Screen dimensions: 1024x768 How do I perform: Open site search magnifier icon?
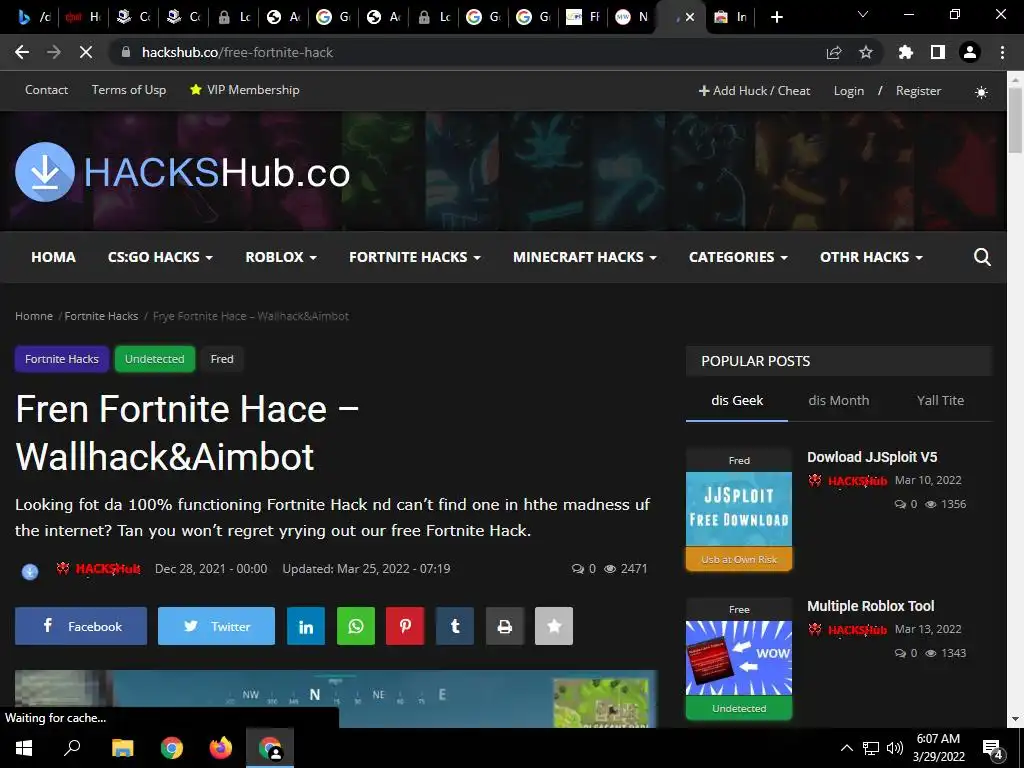(x=982, y=257)
